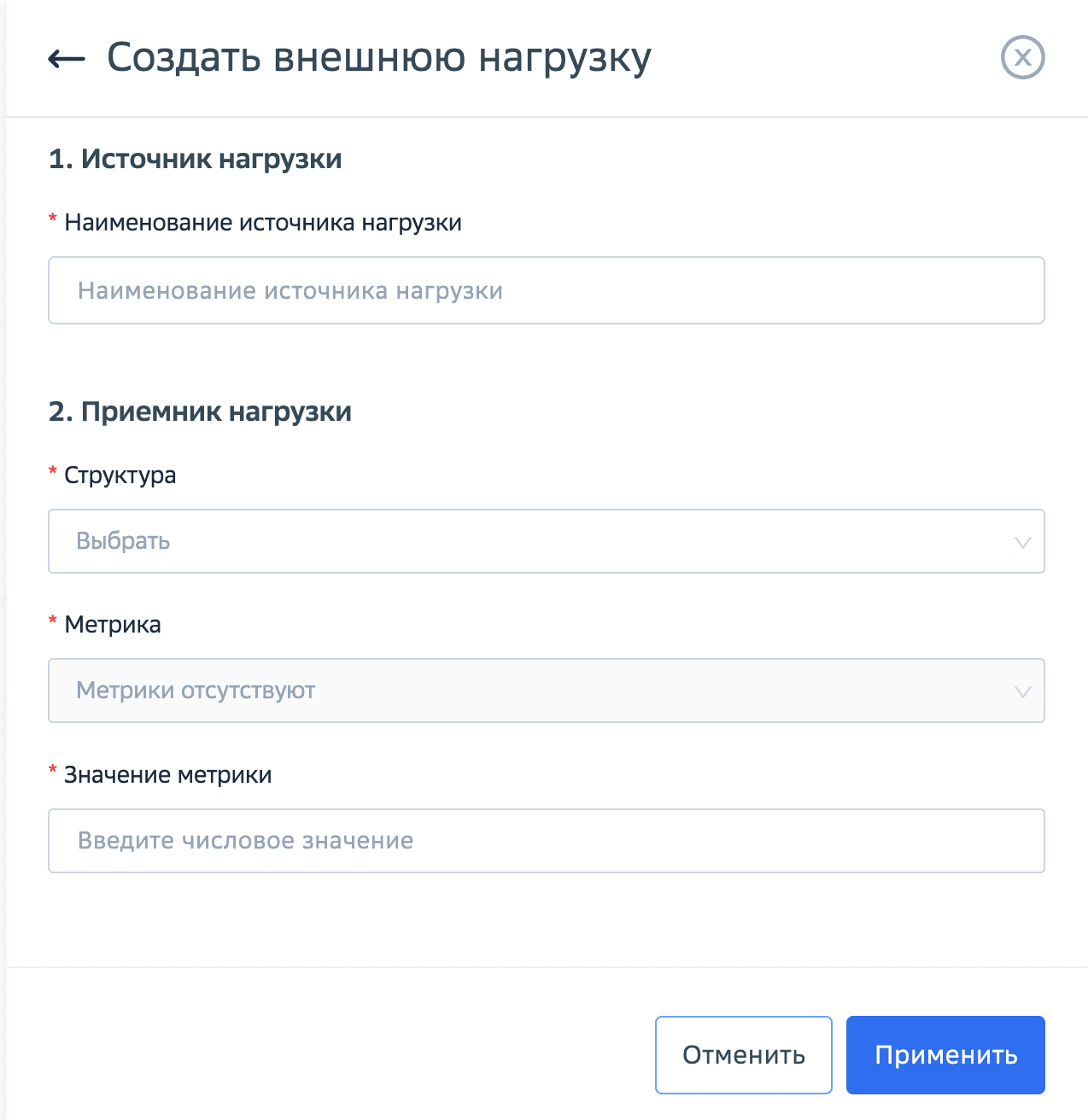Viewport: 1088px width, 1120px height.
Task: Click the circled X in the top corner
Action: 1022,57
